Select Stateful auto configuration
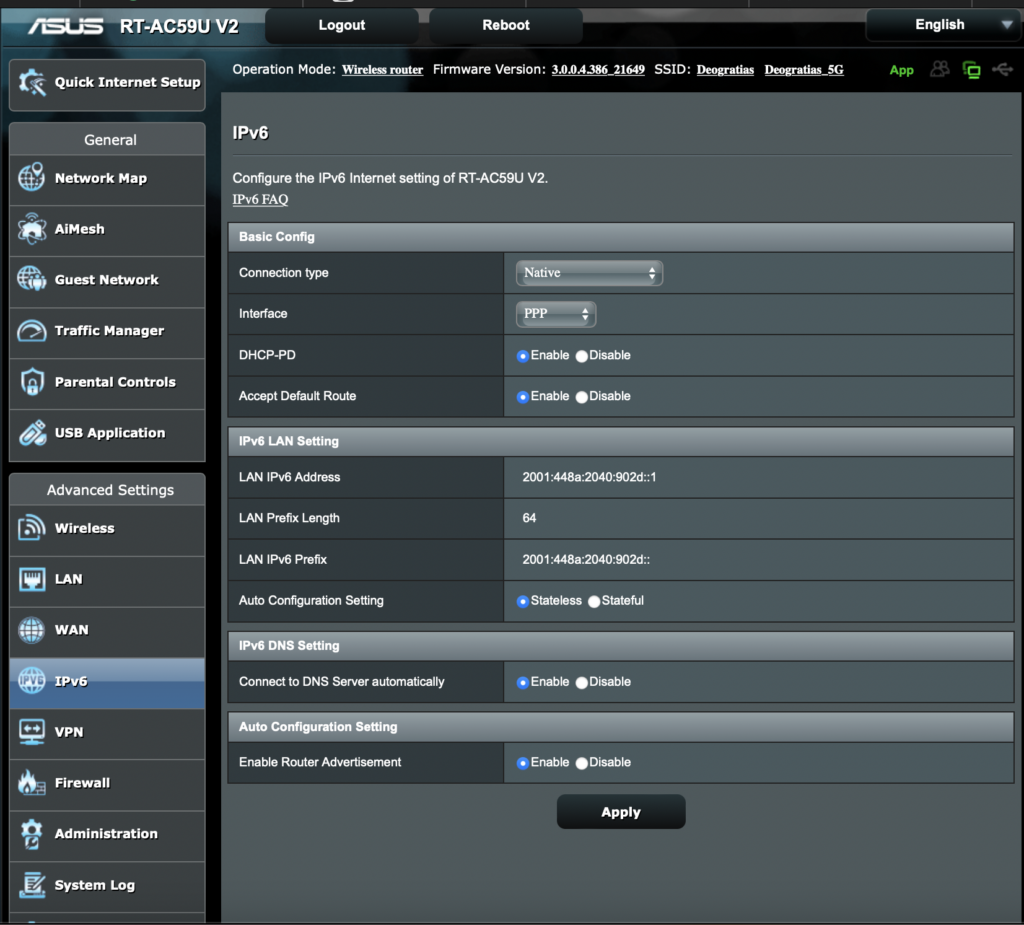The image size is (1024, 925). pyautogui.click(x=594, y=602)
